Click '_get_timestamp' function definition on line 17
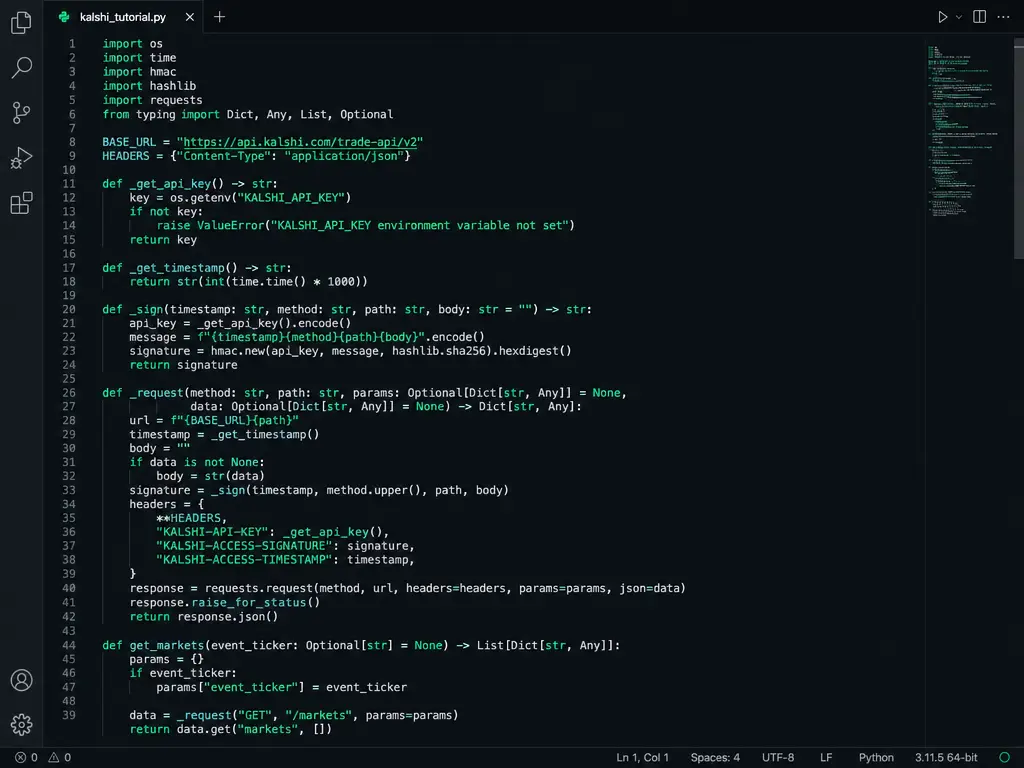1024x768 pixels. 176,268
